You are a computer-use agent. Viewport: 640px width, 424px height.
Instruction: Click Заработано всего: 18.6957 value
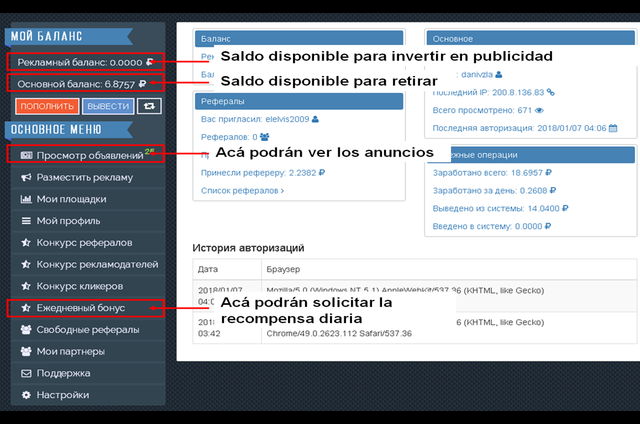527,173
